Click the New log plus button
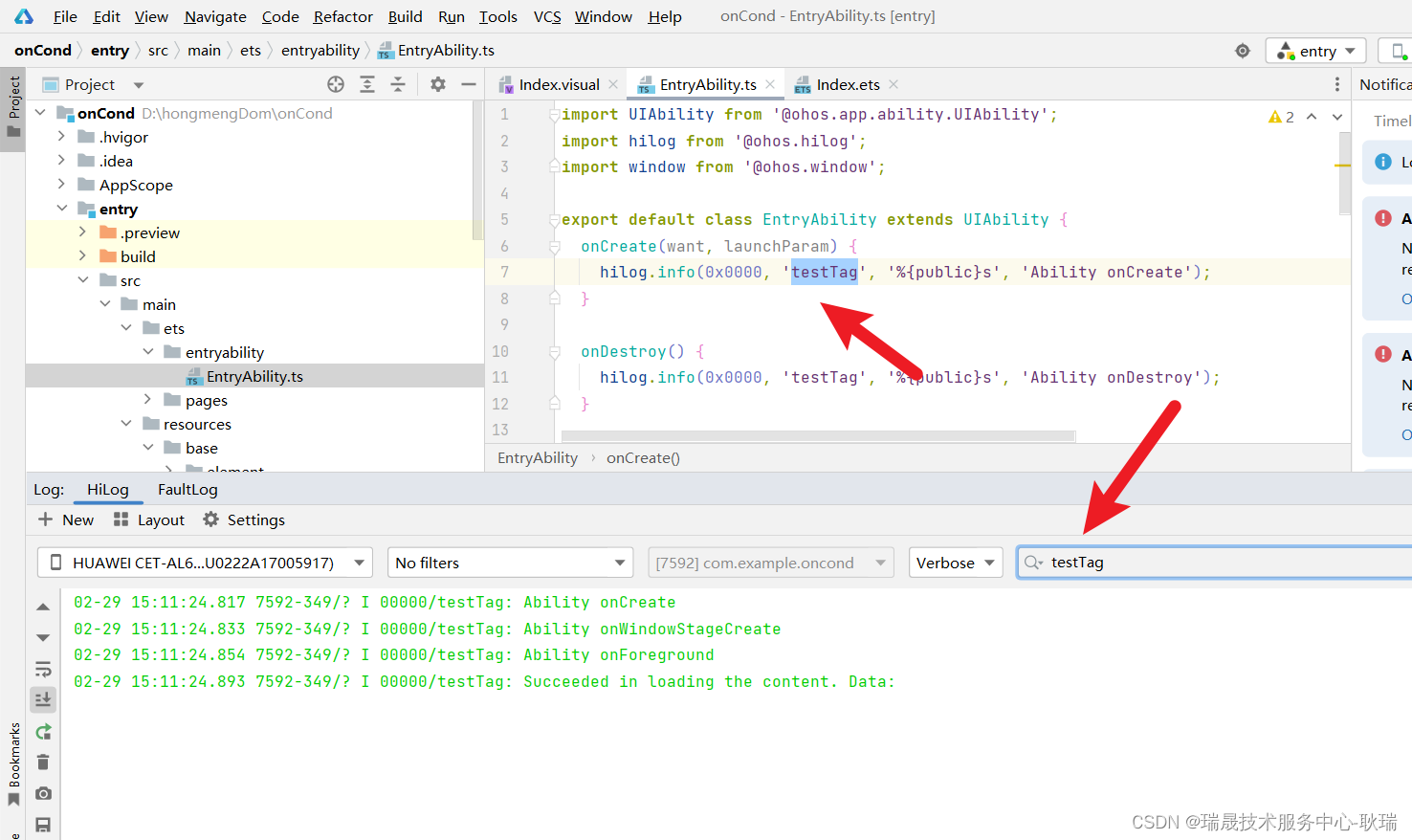The height and width of the screenshot is (840, 1412). (x=65, y=519)
